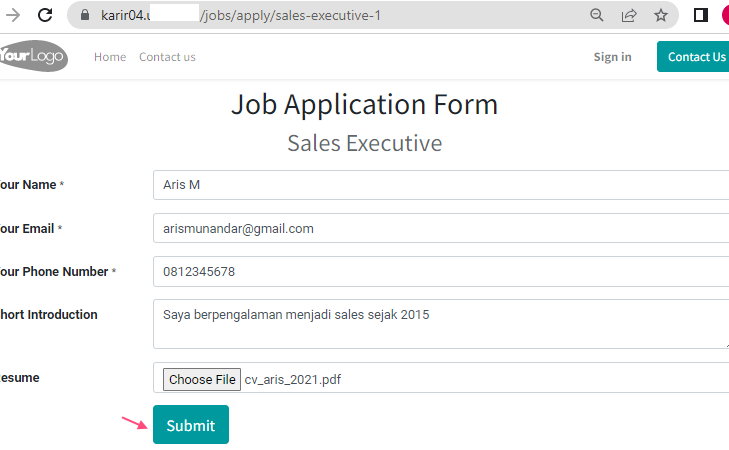Screen dimensions: 729x450
Task: Click the teal Contact Us button
Action: 693,57
